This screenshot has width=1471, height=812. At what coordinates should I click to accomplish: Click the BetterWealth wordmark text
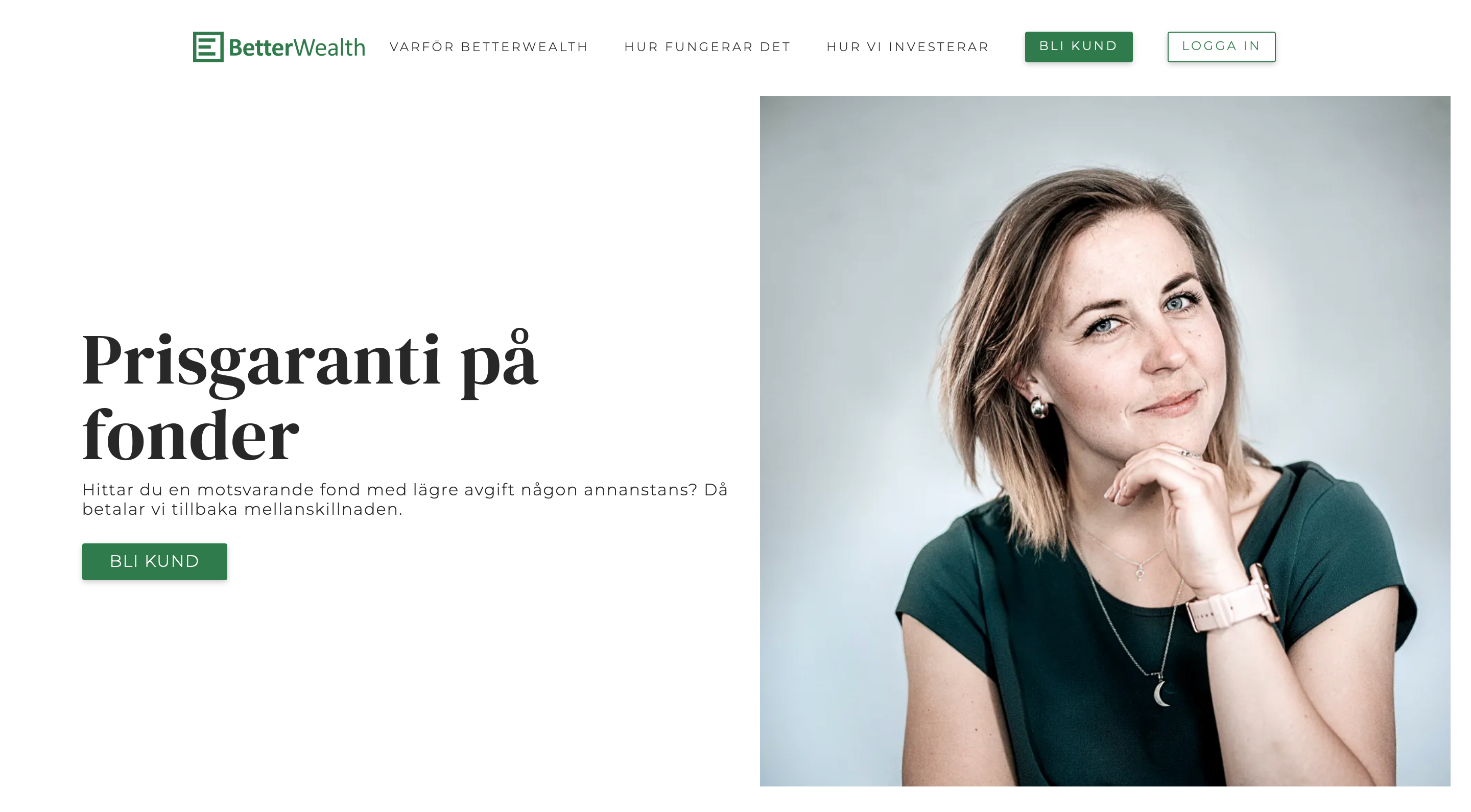point(297,47)
